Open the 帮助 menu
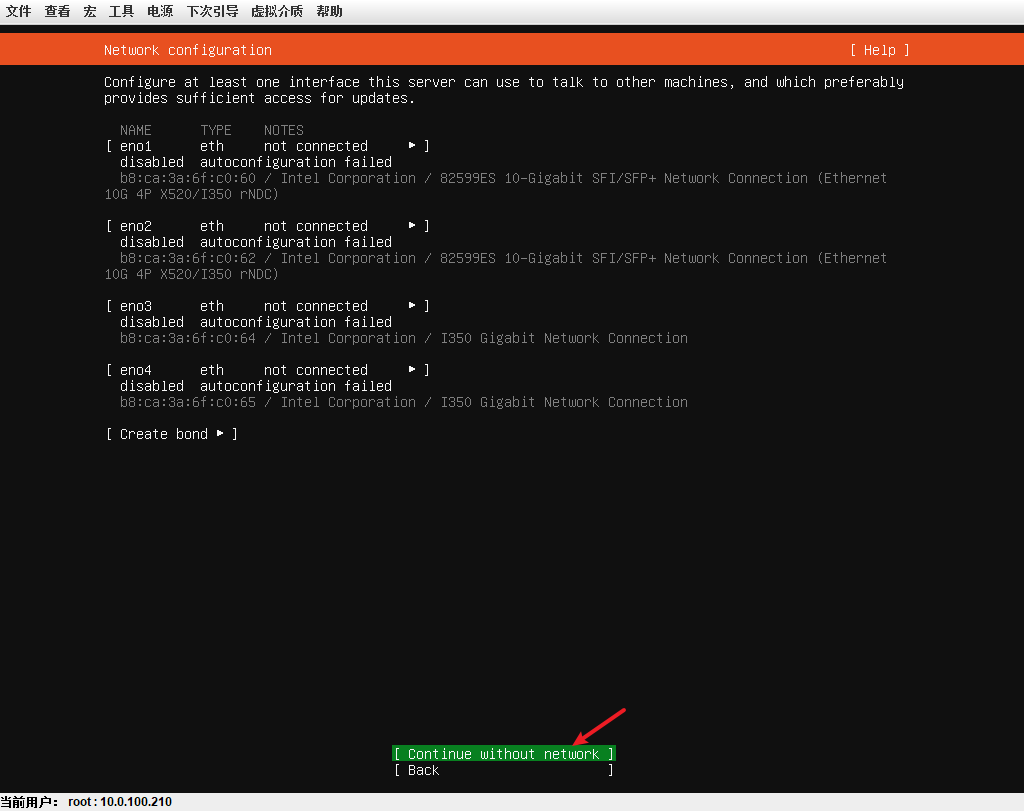The height and width of the screenshot is (811, 1024). (x=329, y=11)
